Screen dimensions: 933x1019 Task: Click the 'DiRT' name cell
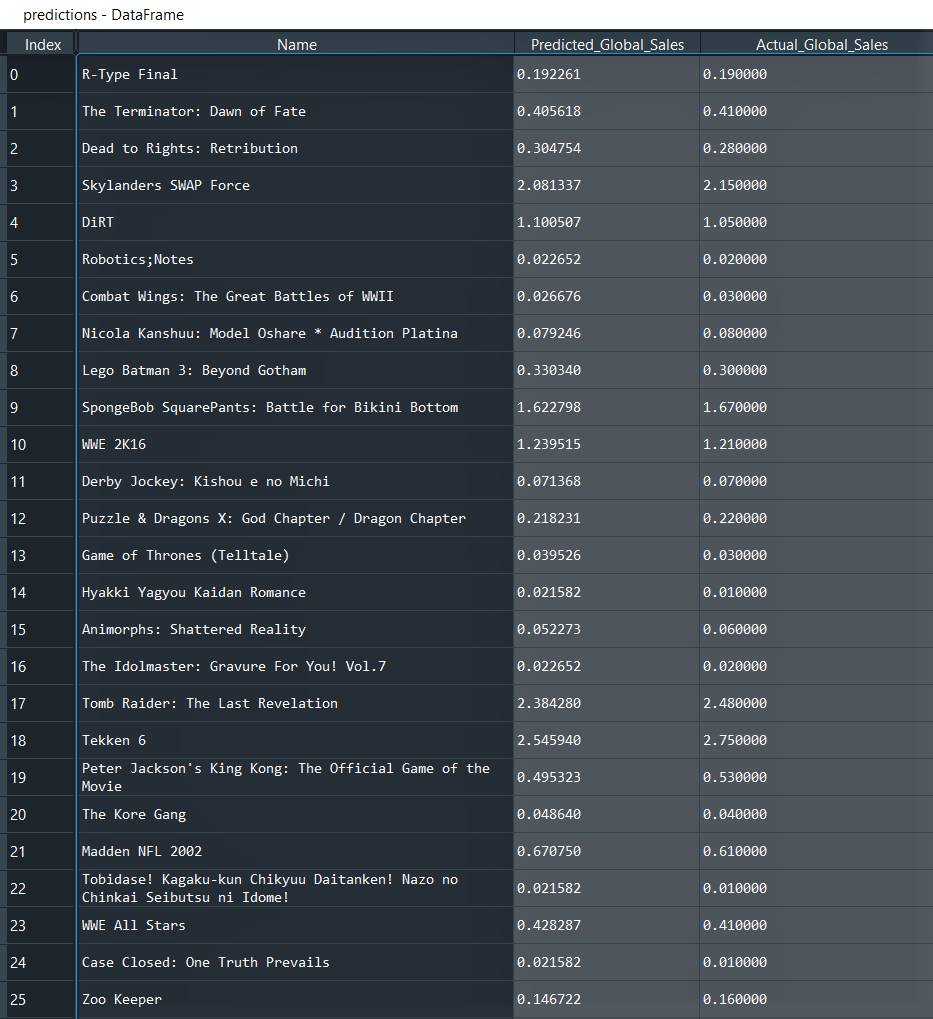[x=295, y=222]
